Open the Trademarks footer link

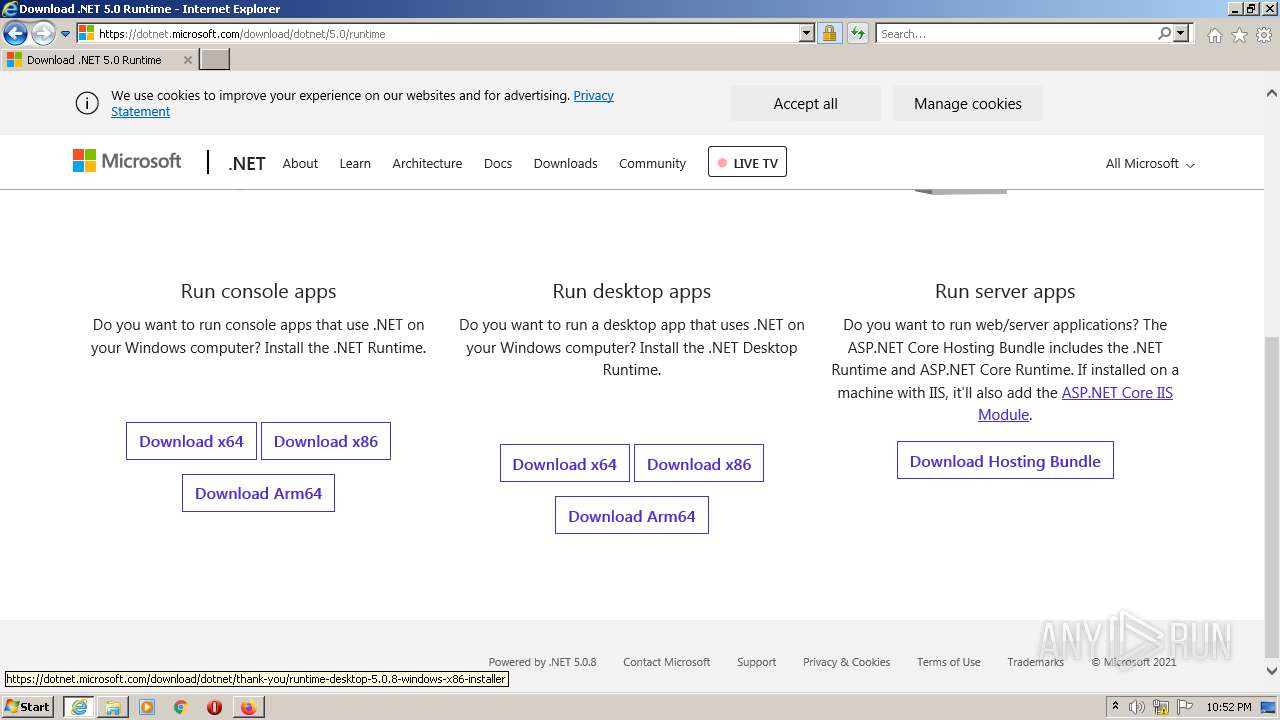coord(1035,662)
